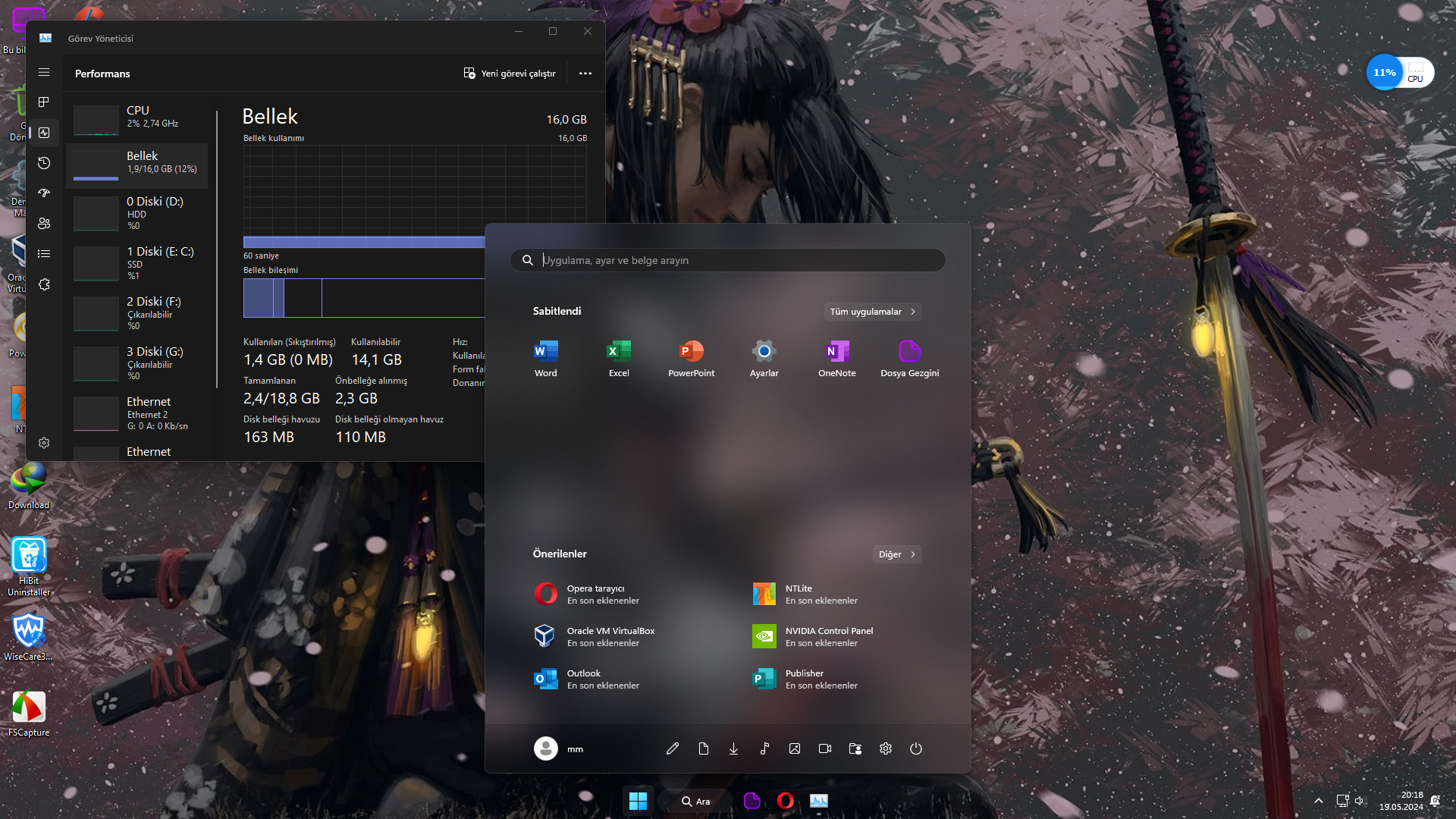Viewport: 1456px width, 819px height.
Task: Open Music folder from Start footer
Action: 764,748
